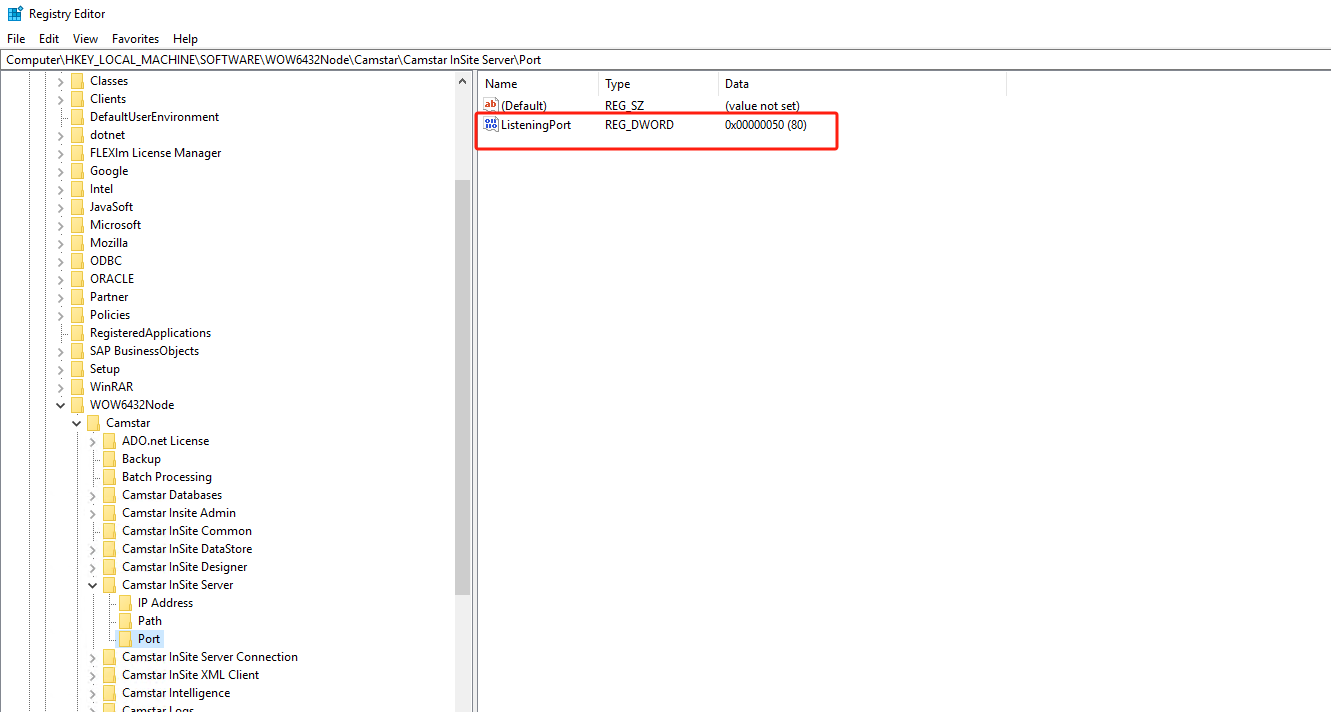Image resolution: width=1331 pixels, height=712 pixels.
Task: Select the open Port folder icon
Action: click(126, 639)
